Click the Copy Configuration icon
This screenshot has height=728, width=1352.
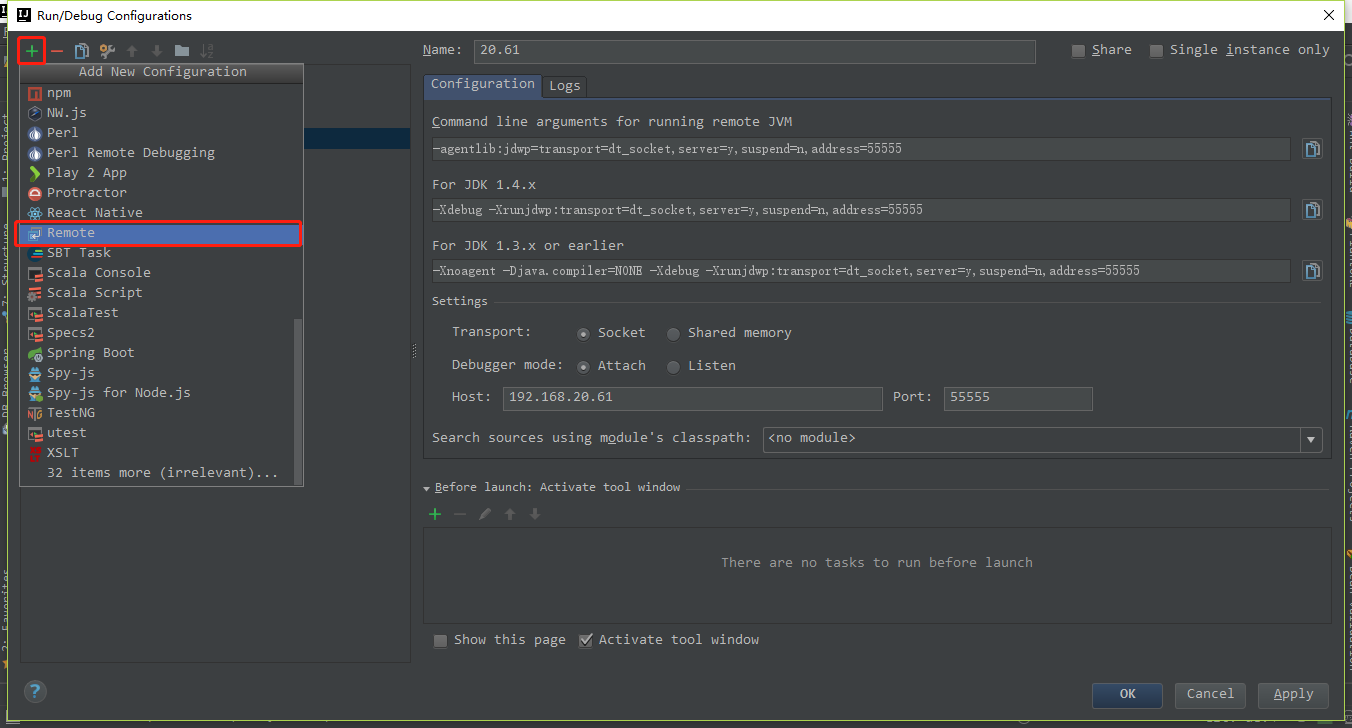coord(82,51)
